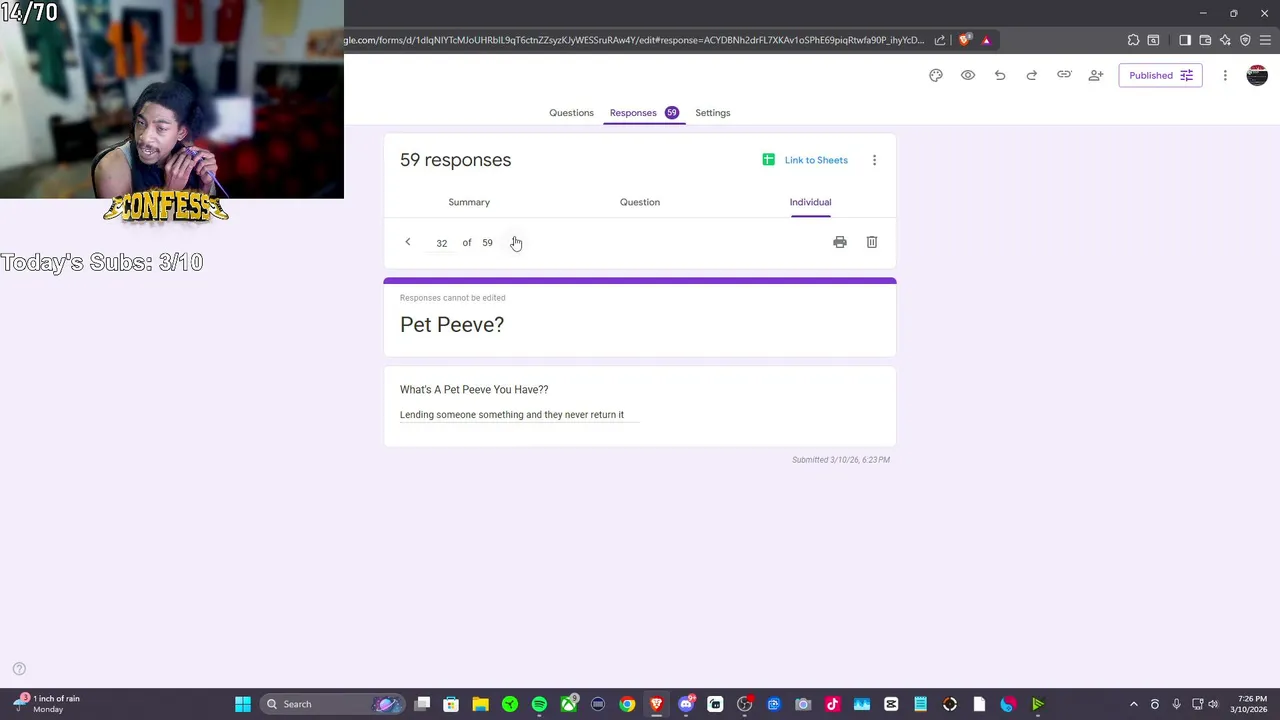1280x720 pixels.
Task: Open CapCut from the taskbar
Action: (891, 704)
